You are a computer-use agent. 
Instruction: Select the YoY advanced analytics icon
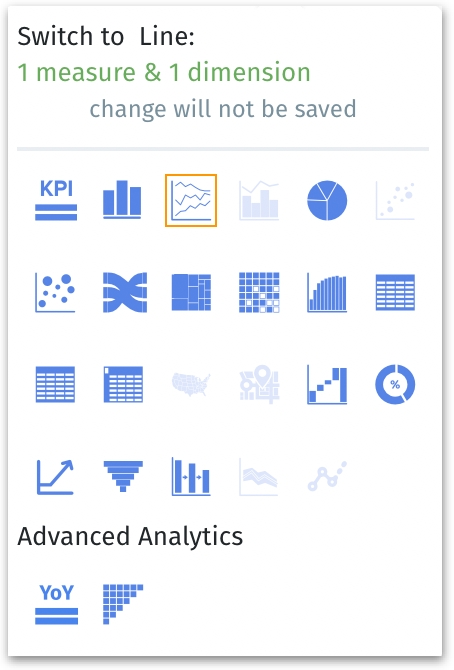click(56, 604)
